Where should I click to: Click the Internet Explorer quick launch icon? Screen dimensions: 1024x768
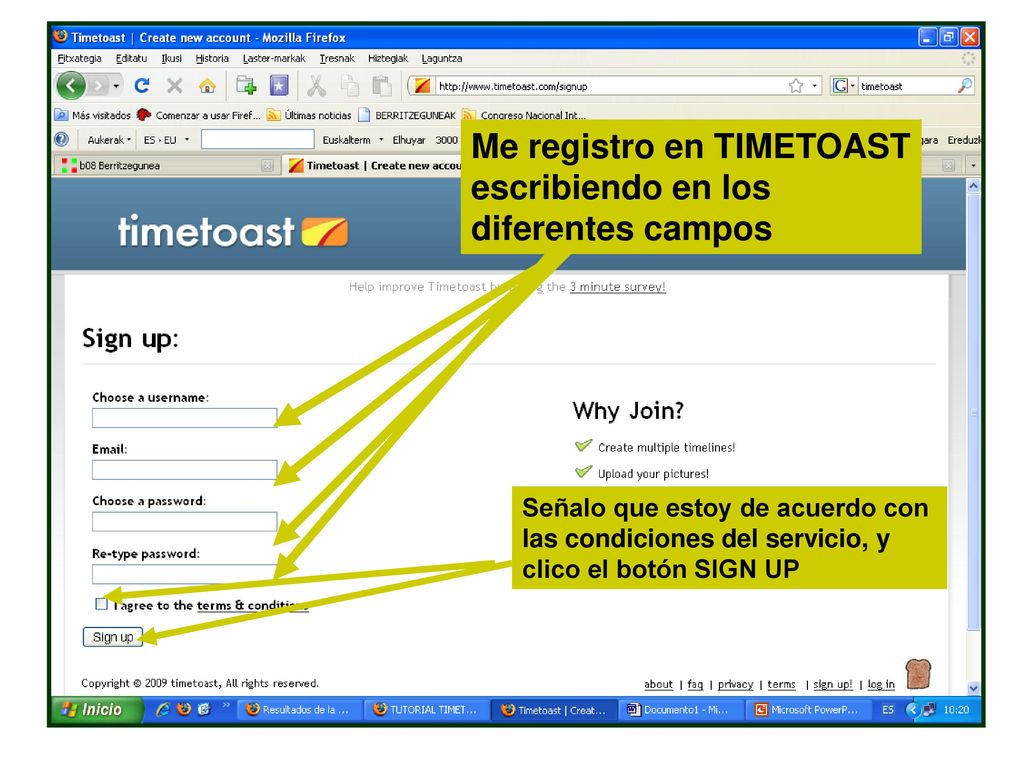point(163,709)
